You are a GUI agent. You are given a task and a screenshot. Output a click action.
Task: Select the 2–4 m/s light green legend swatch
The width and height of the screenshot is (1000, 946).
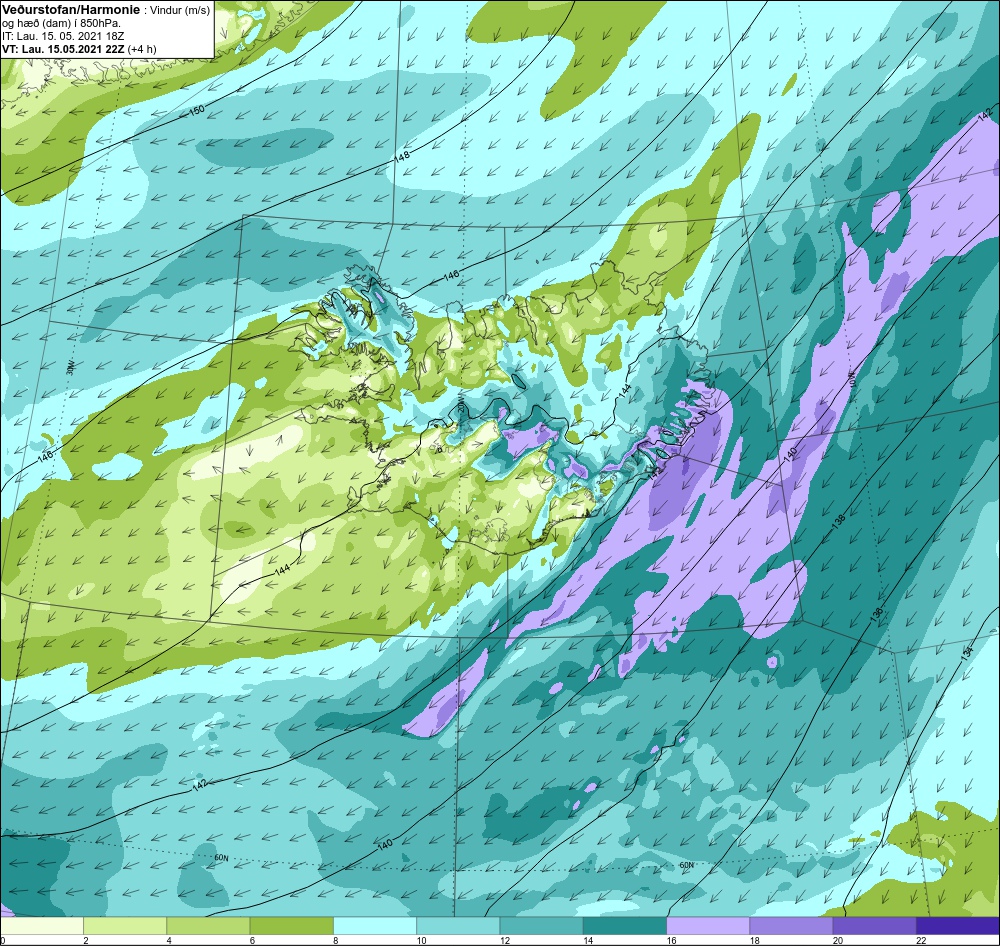(125, 925)
